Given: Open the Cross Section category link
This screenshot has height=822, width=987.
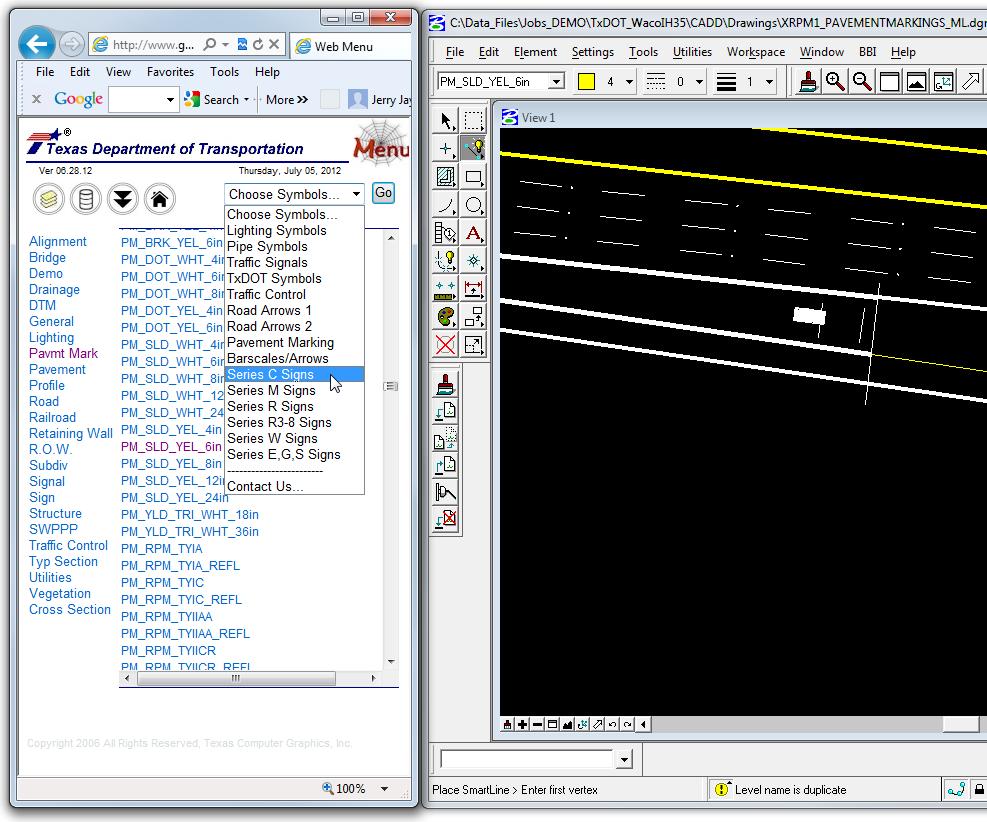Looking at the screenshot, I should [x=69, y=609].
